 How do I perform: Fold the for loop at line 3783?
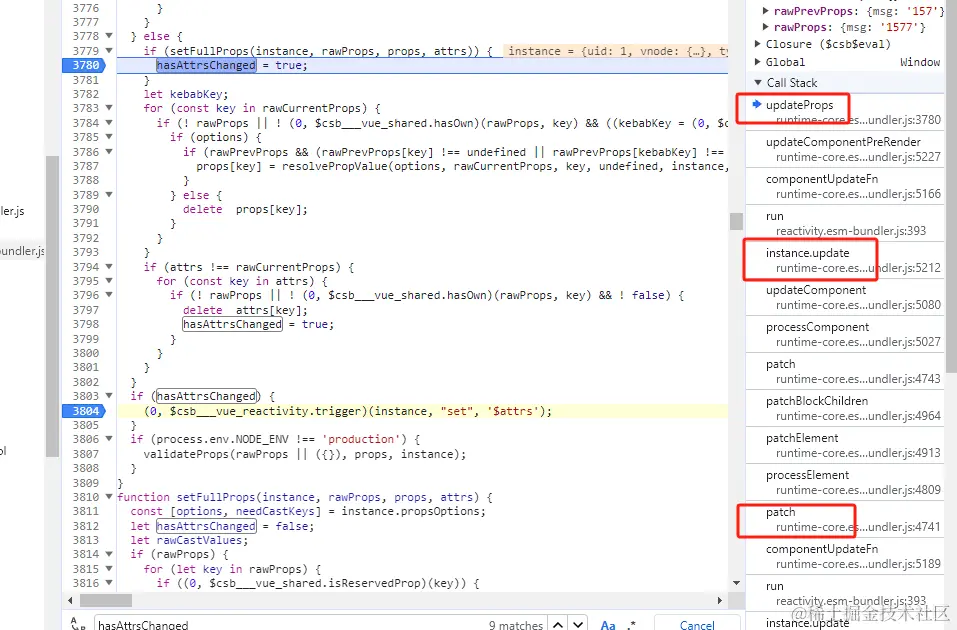pos(109,108)
